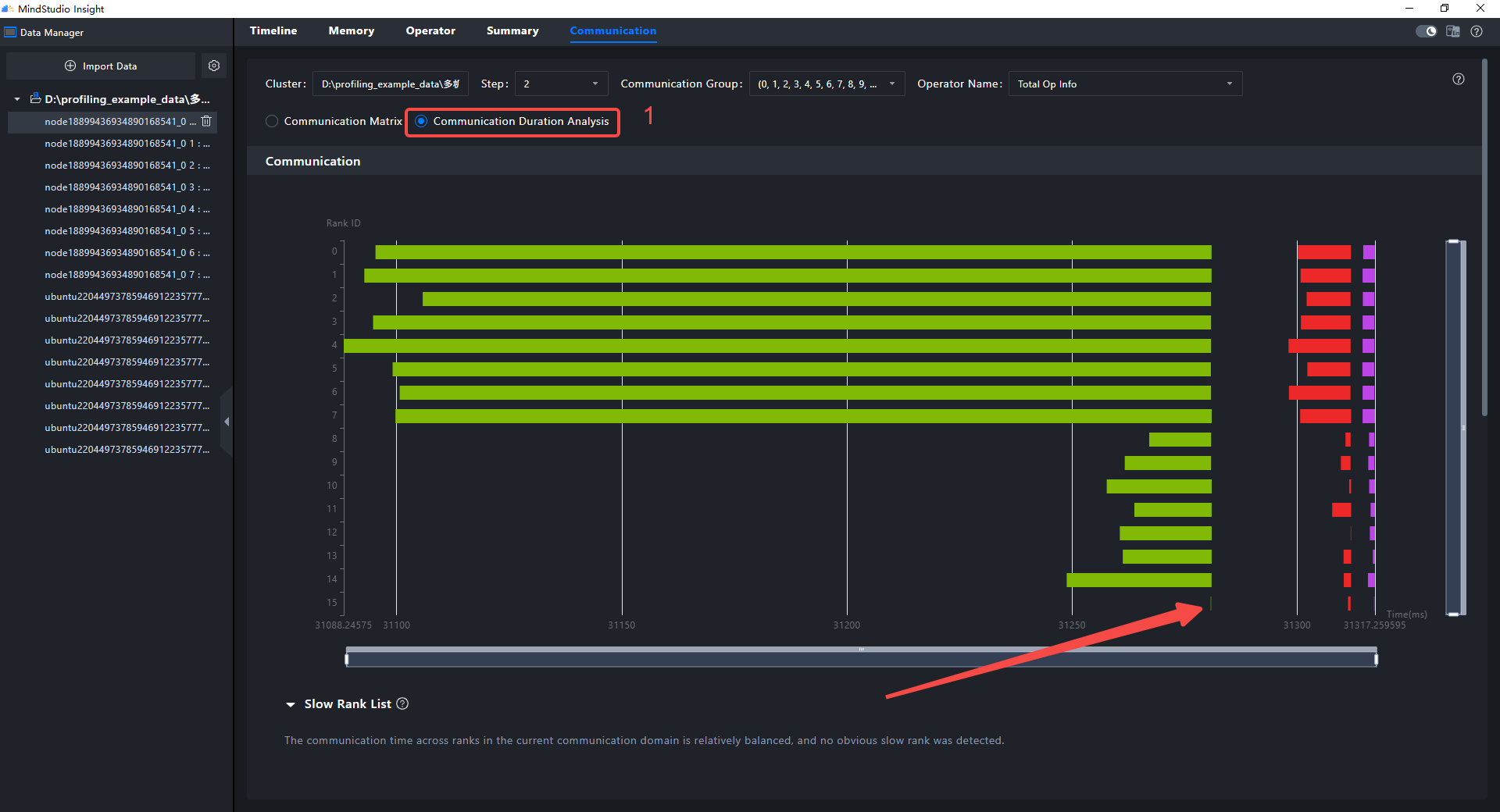Switch to the Timeline tab

[273, 30]
